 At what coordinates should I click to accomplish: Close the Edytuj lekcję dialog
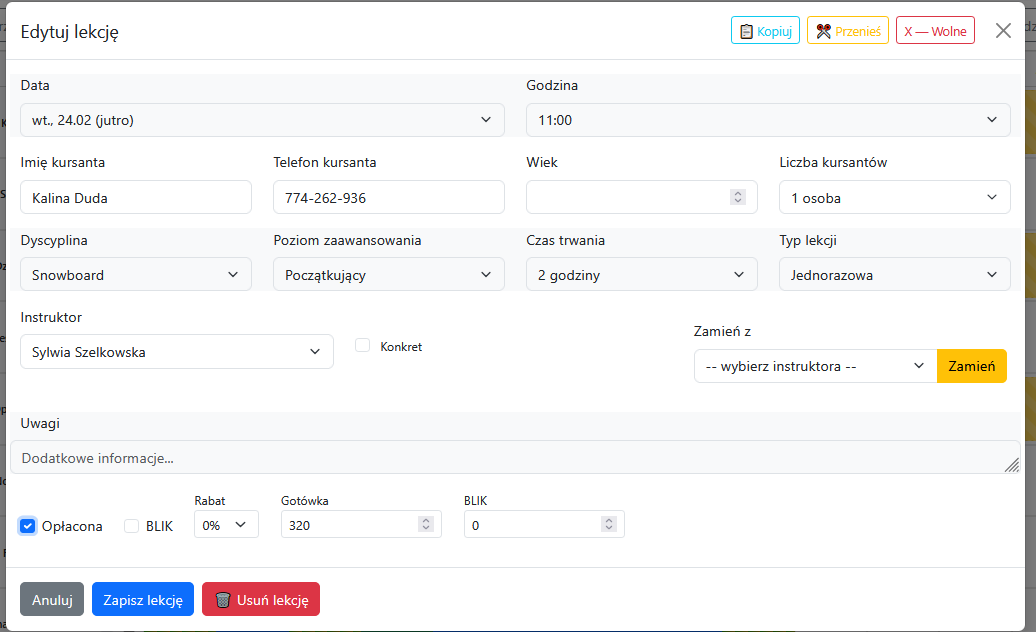[1003, 31]
